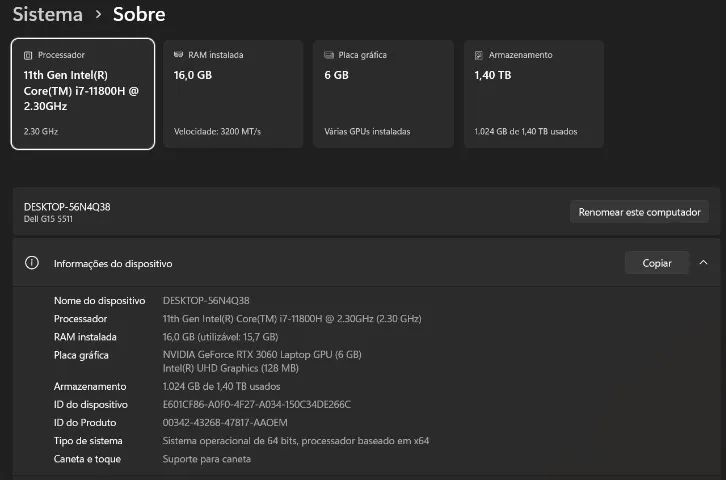Click the DESKTOP-56N4Q38 computer name header
Image resolution: width=726 pixels, height=480 pixels.
[x=67, y=207]
